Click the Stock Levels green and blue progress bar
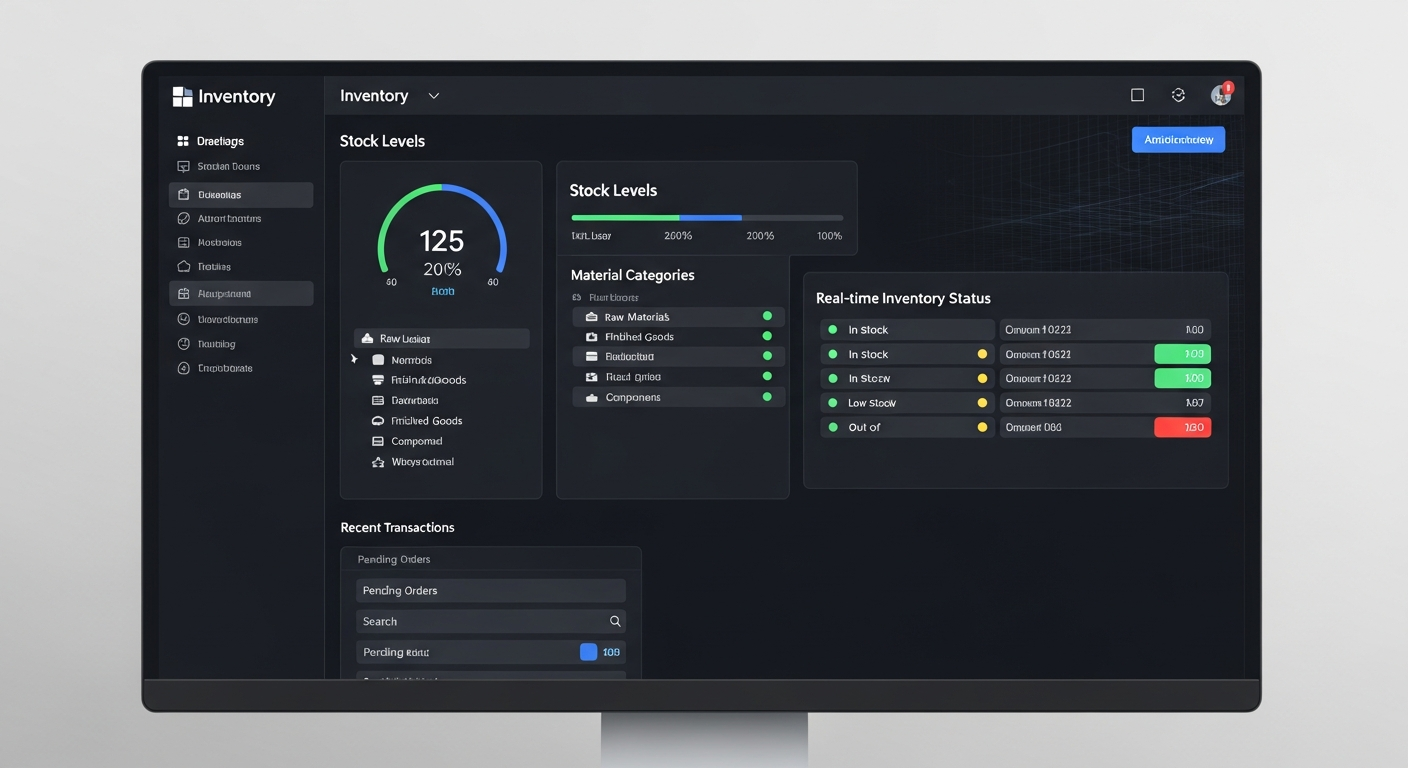The height and width of the screenshot is (768, 1408). (707, 217)
